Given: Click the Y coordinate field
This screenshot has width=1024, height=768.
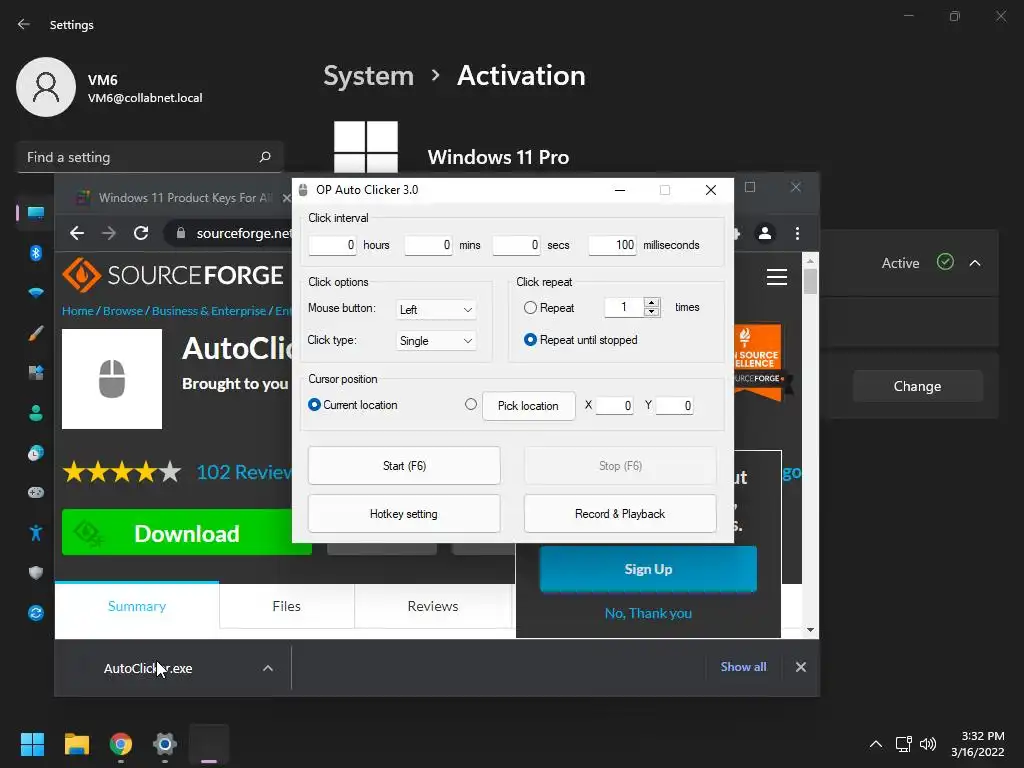Looking at the screenshot, I should click(675, 406).
